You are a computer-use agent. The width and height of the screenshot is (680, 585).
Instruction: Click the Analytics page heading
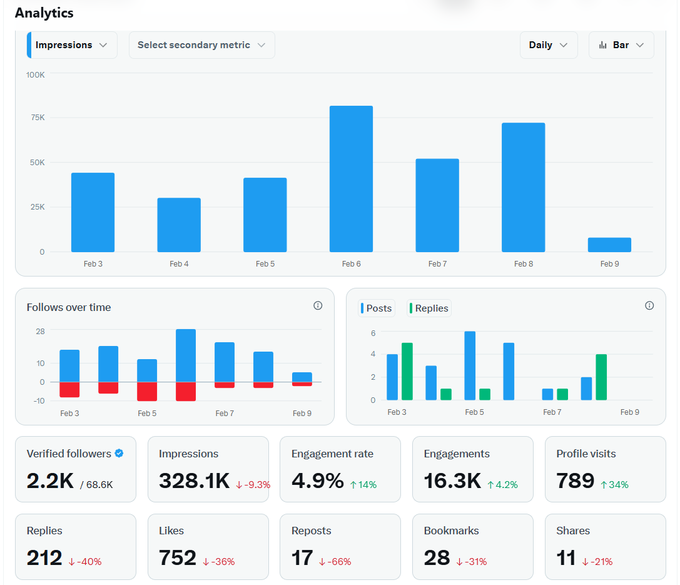click(x=44, y=13)
